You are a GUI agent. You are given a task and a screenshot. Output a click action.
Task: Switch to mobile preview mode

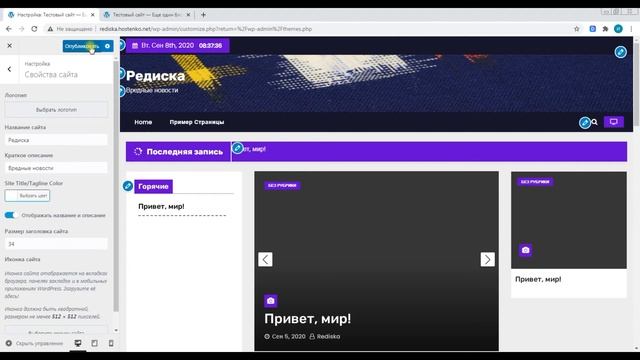pos(111,343)
